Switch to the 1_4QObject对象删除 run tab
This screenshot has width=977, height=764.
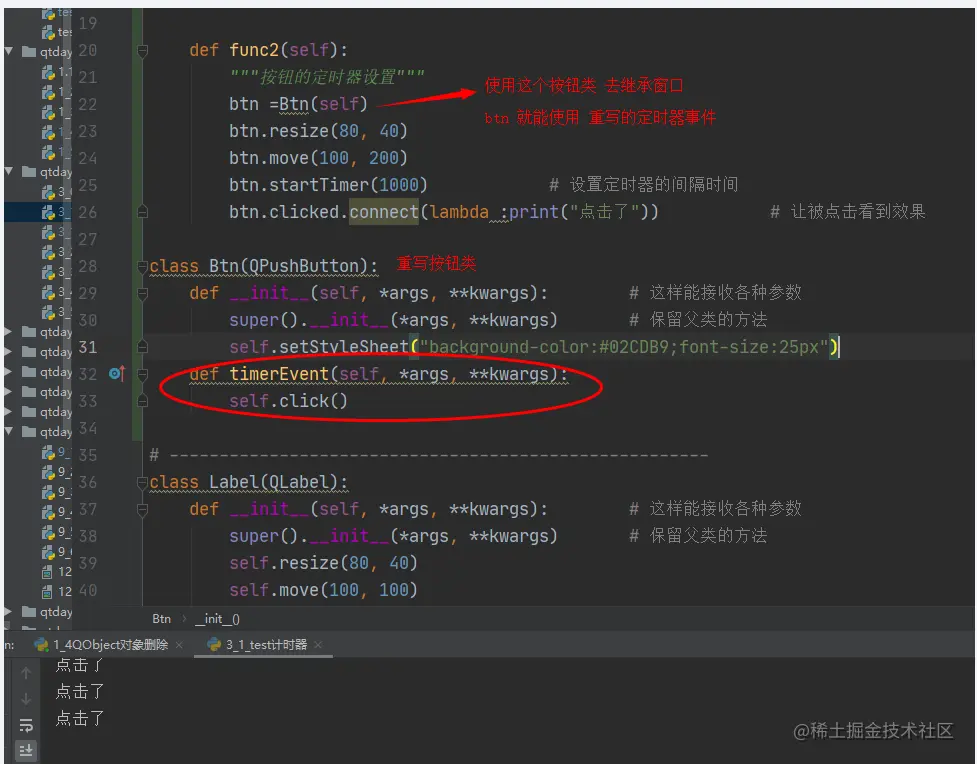click(x=110, y=644)
